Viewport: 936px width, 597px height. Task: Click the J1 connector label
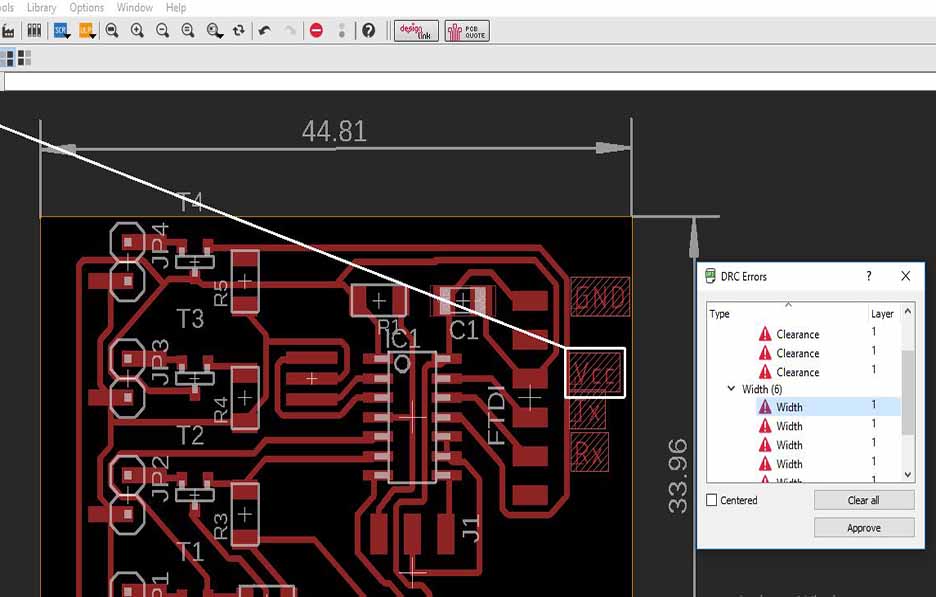[x=470, y=528]
